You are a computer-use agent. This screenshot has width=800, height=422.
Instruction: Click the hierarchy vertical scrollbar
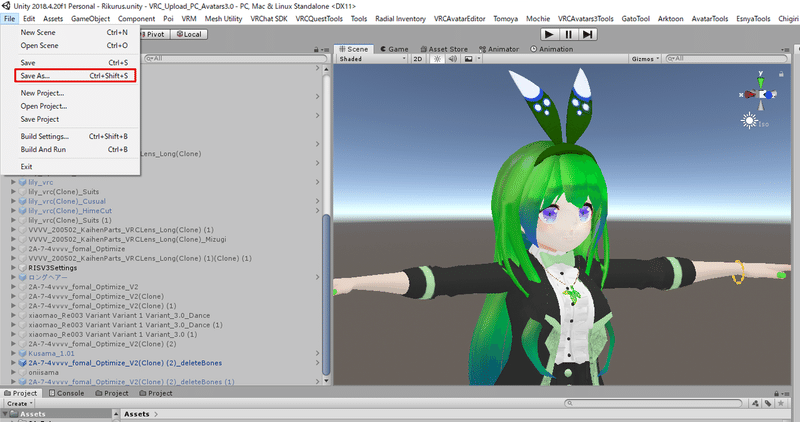click(327, 296)
